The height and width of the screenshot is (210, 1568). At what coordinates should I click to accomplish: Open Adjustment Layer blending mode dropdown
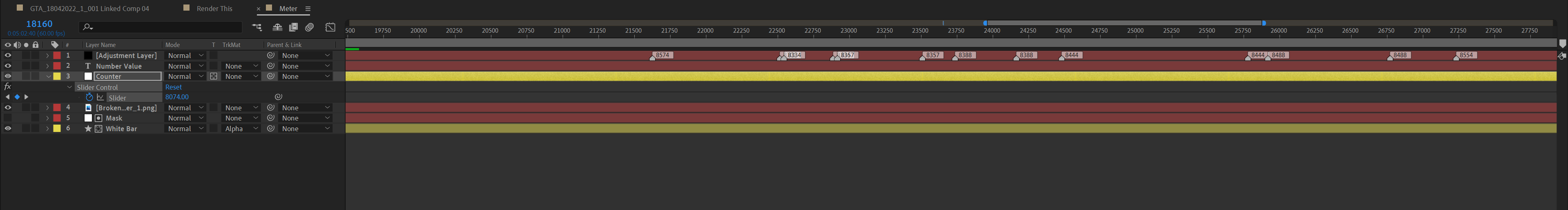click(x=185, y=56)
